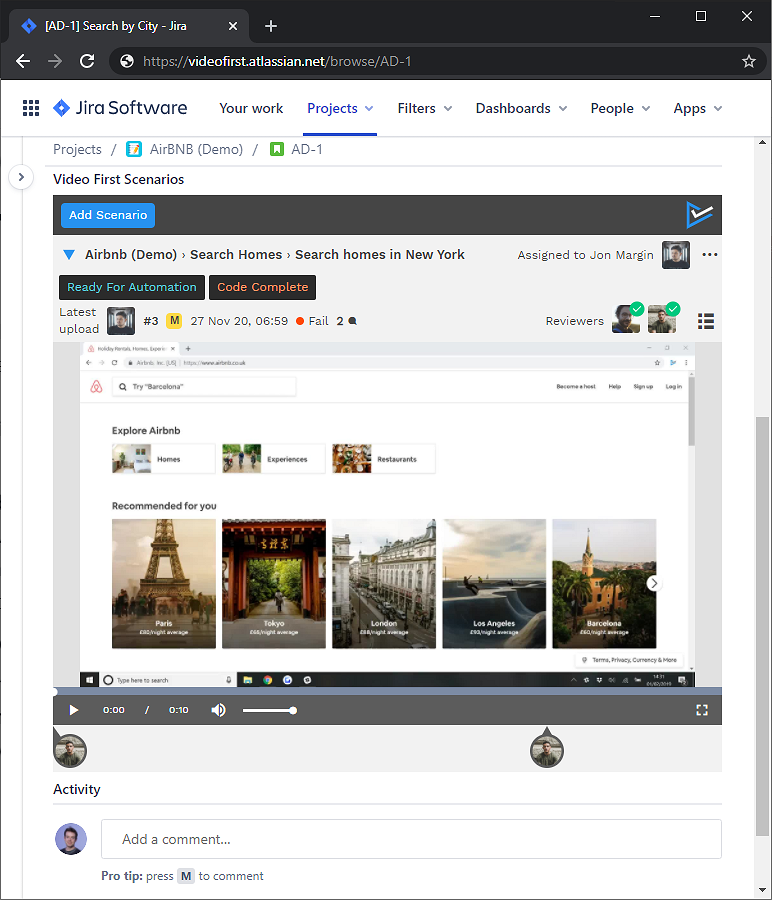The height and width of the screenshot is (900, 772).
Task: Reload the browser page
Action: point(87,61)
